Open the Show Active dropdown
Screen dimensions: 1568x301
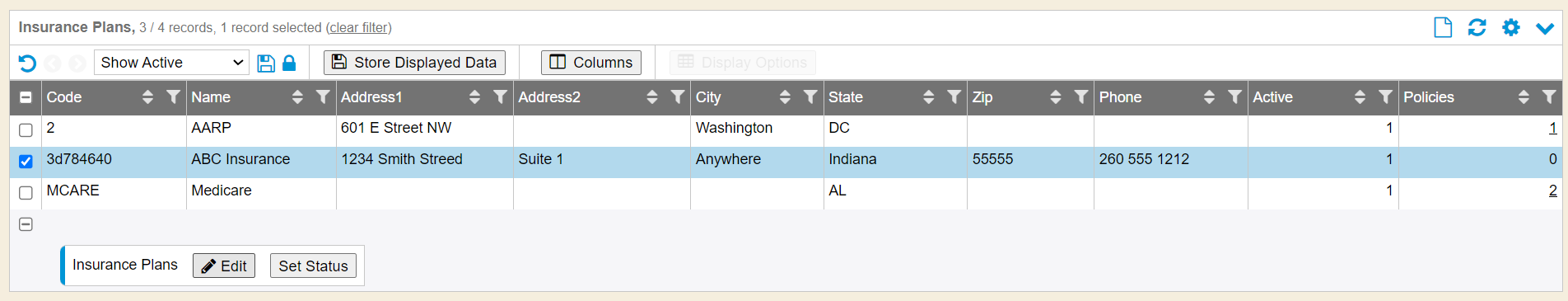171,63
